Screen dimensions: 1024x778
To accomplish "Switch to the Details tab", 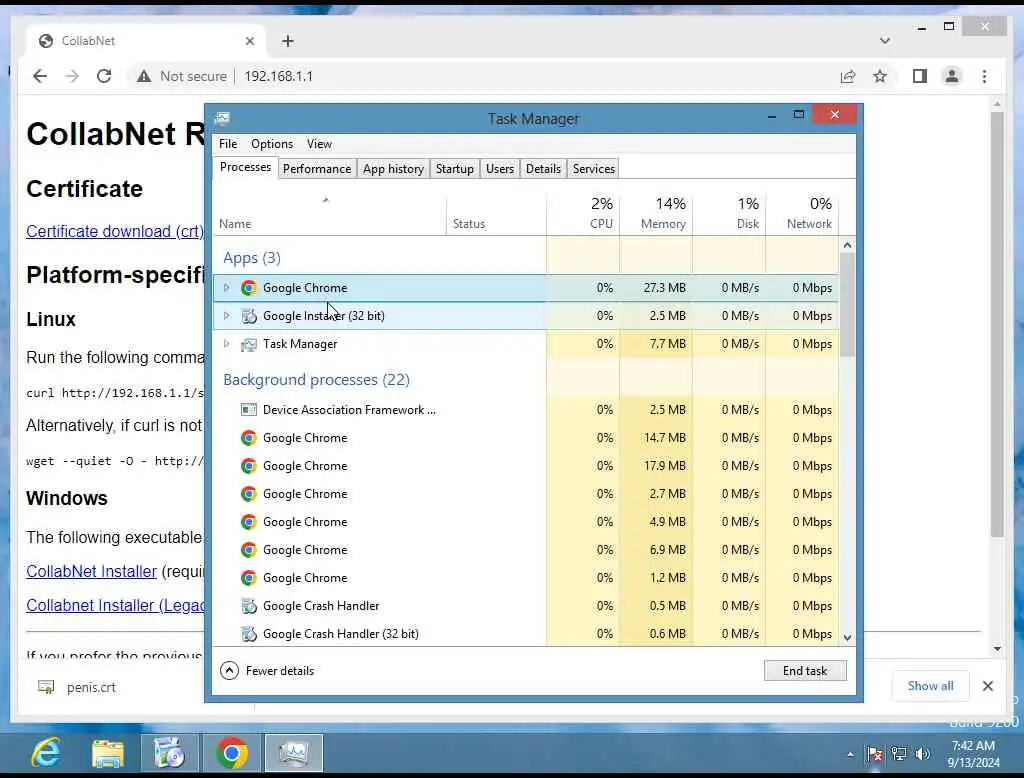I will (x=543, y=169).
